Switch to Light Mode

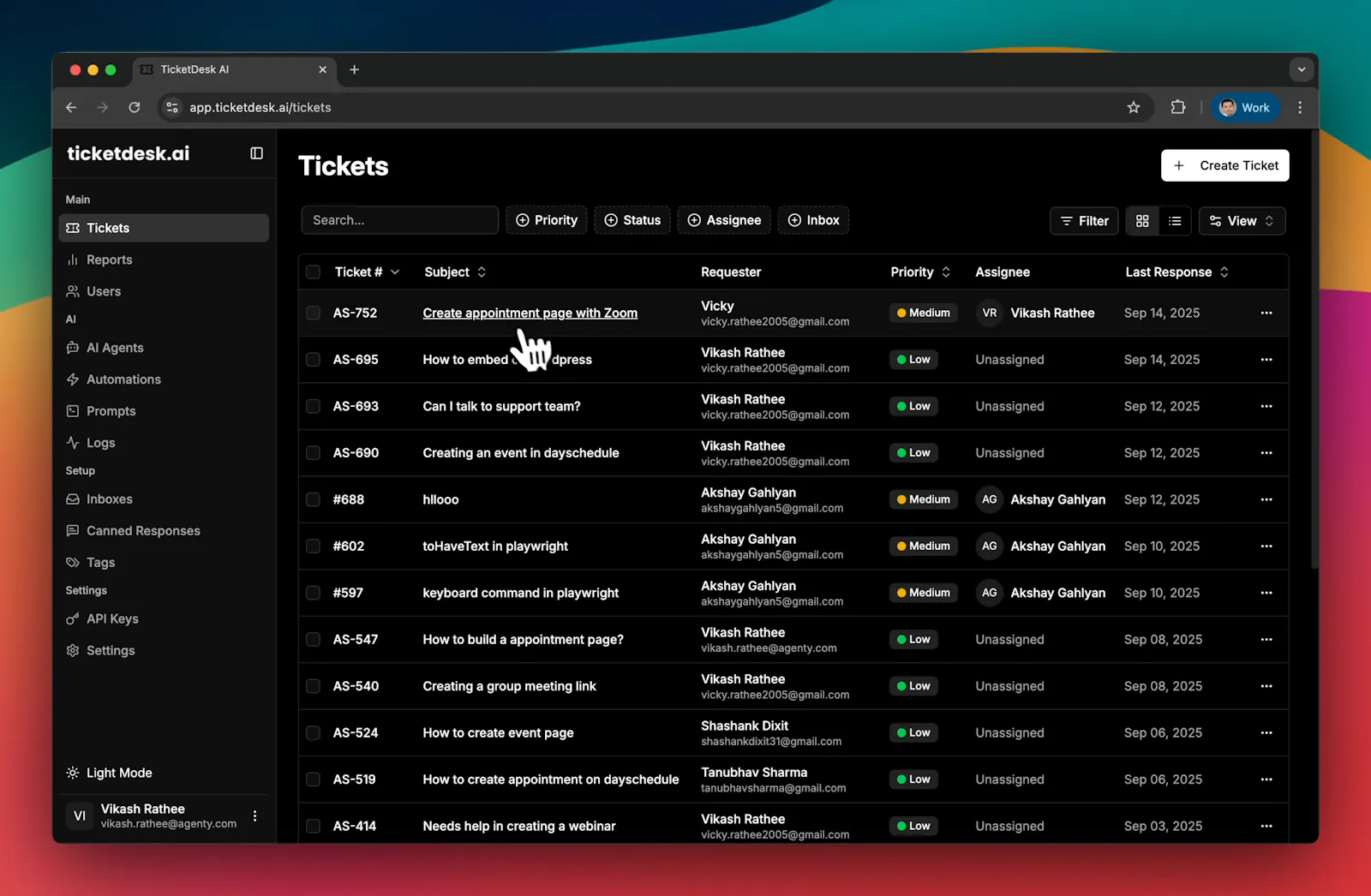point(110,773)
